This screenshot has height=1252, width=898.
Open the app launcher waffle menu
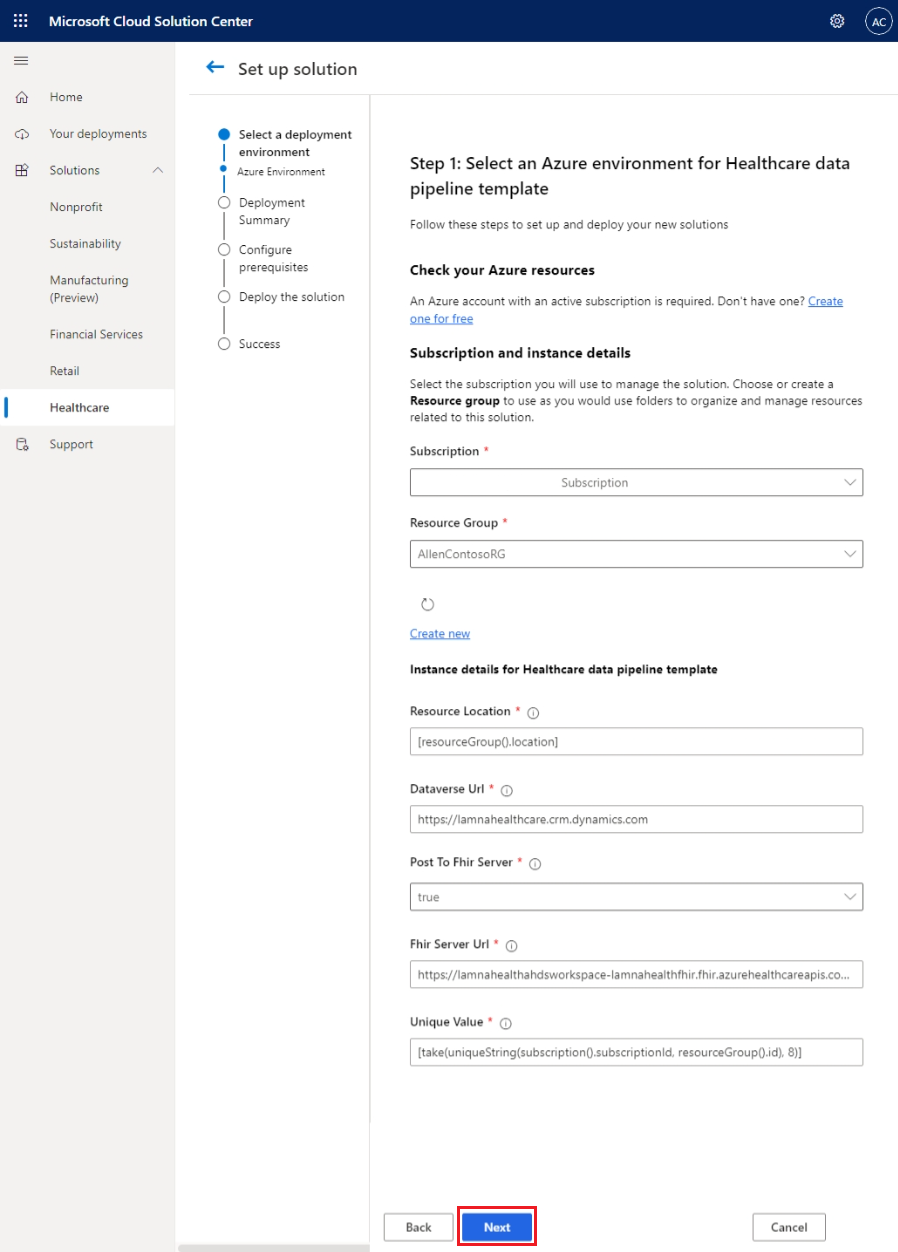pos(20,20)
